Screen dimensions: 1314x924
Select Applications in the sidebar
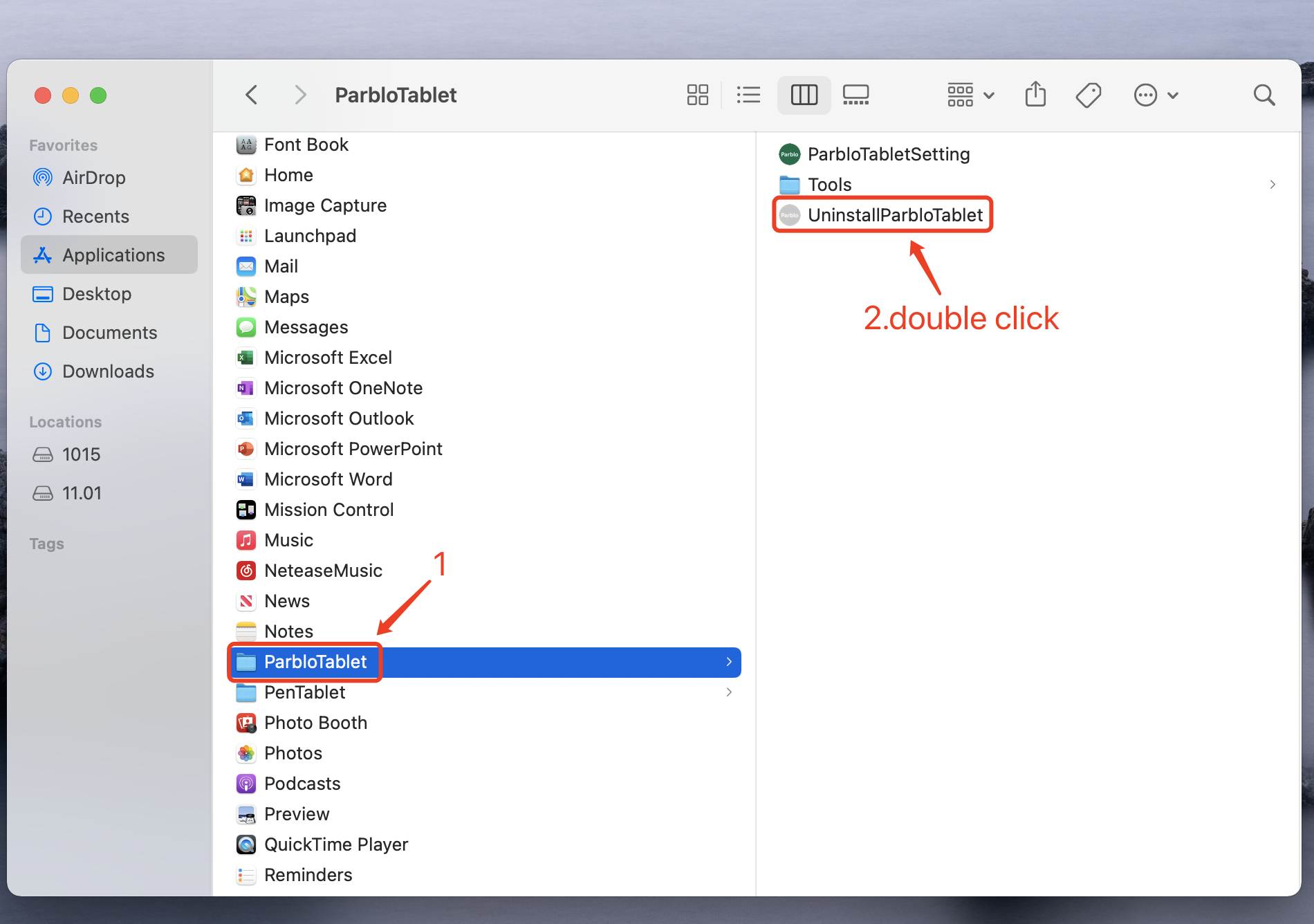tap(109, 255)
